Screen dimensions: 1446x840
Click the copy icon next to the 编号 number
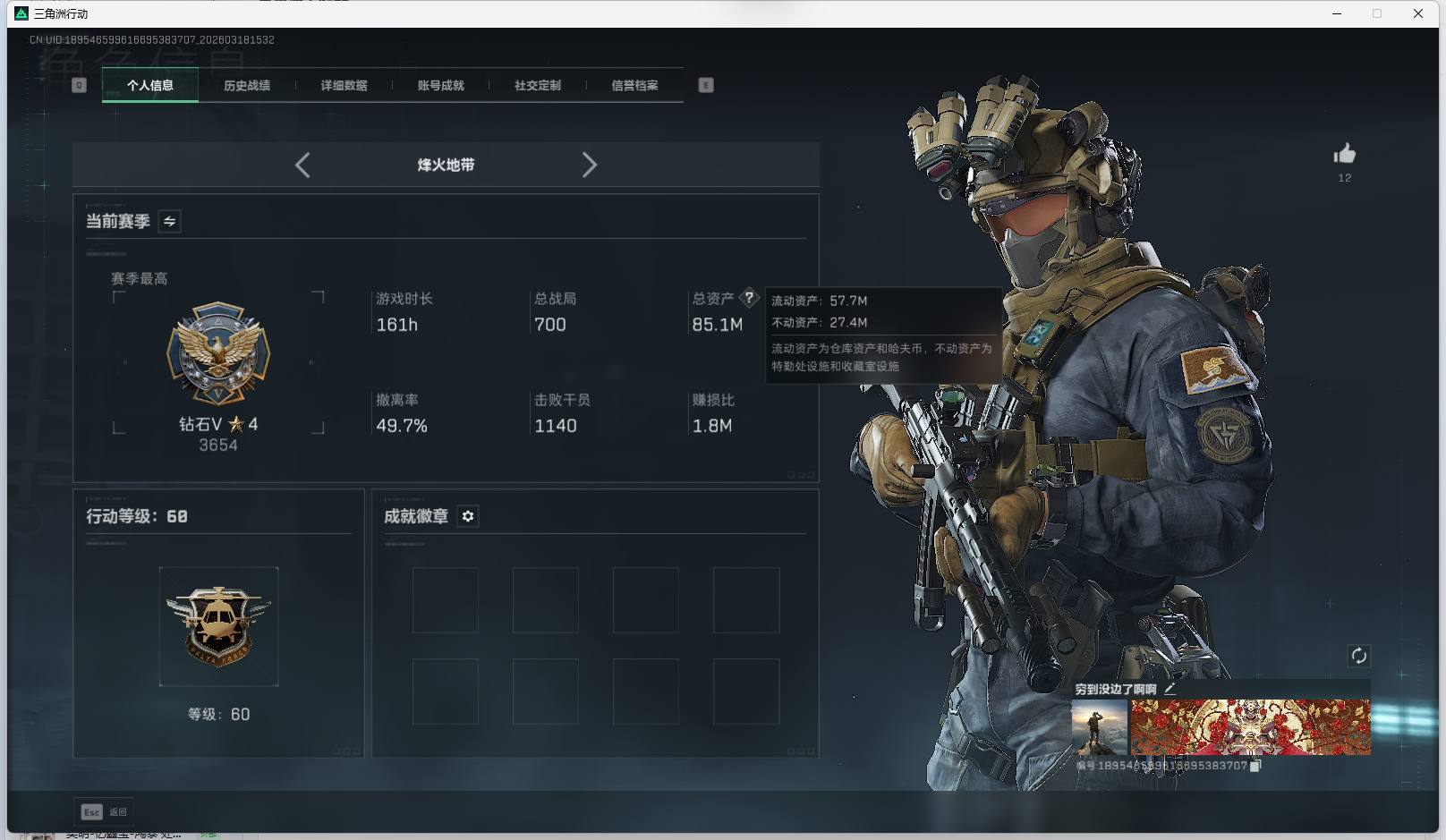[1256, 767]
